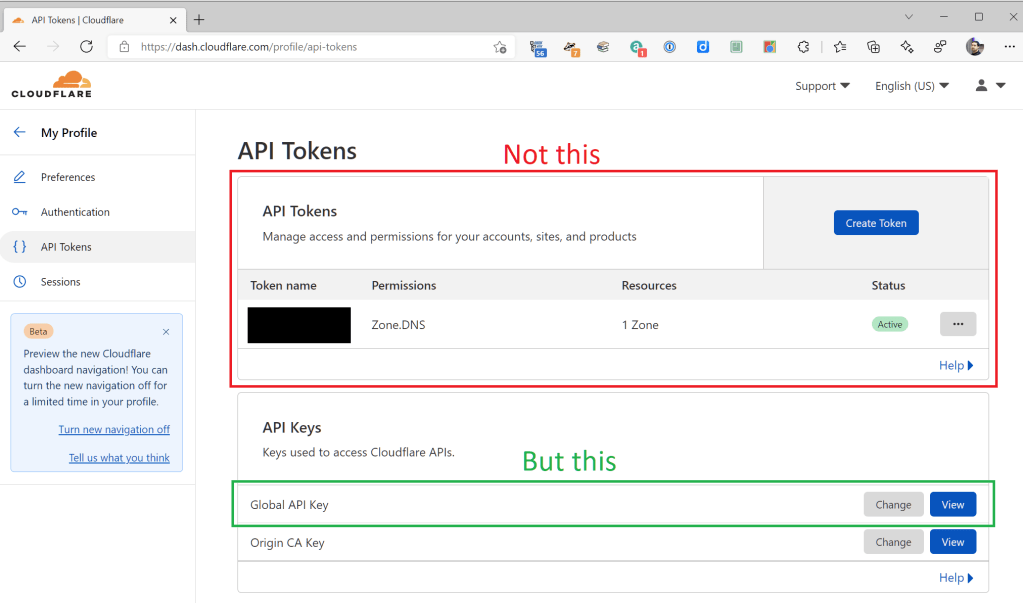Change the Origin CA Key
Image resolution: width=1023 pixels, height=603 pixels.
click(893, 542)
